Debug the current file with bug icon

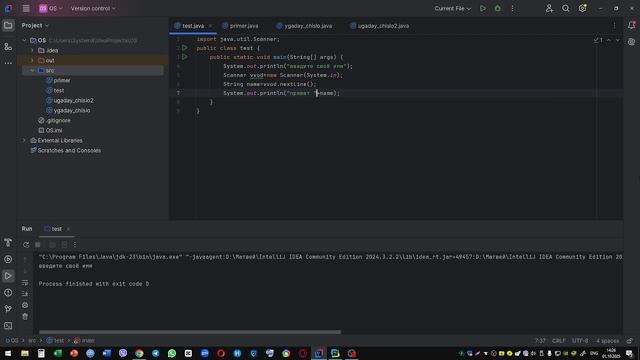tap(498, 8)
